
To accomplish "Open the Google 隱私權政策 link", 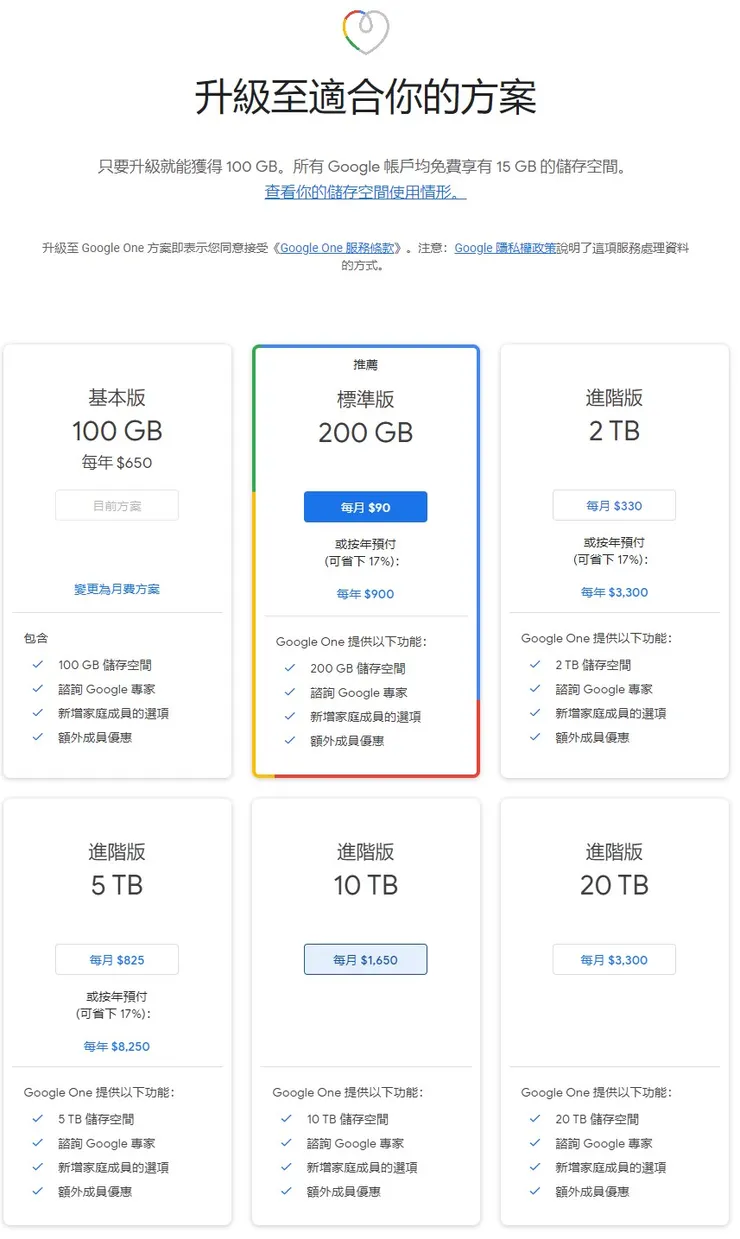I will (x=505, y=248).
